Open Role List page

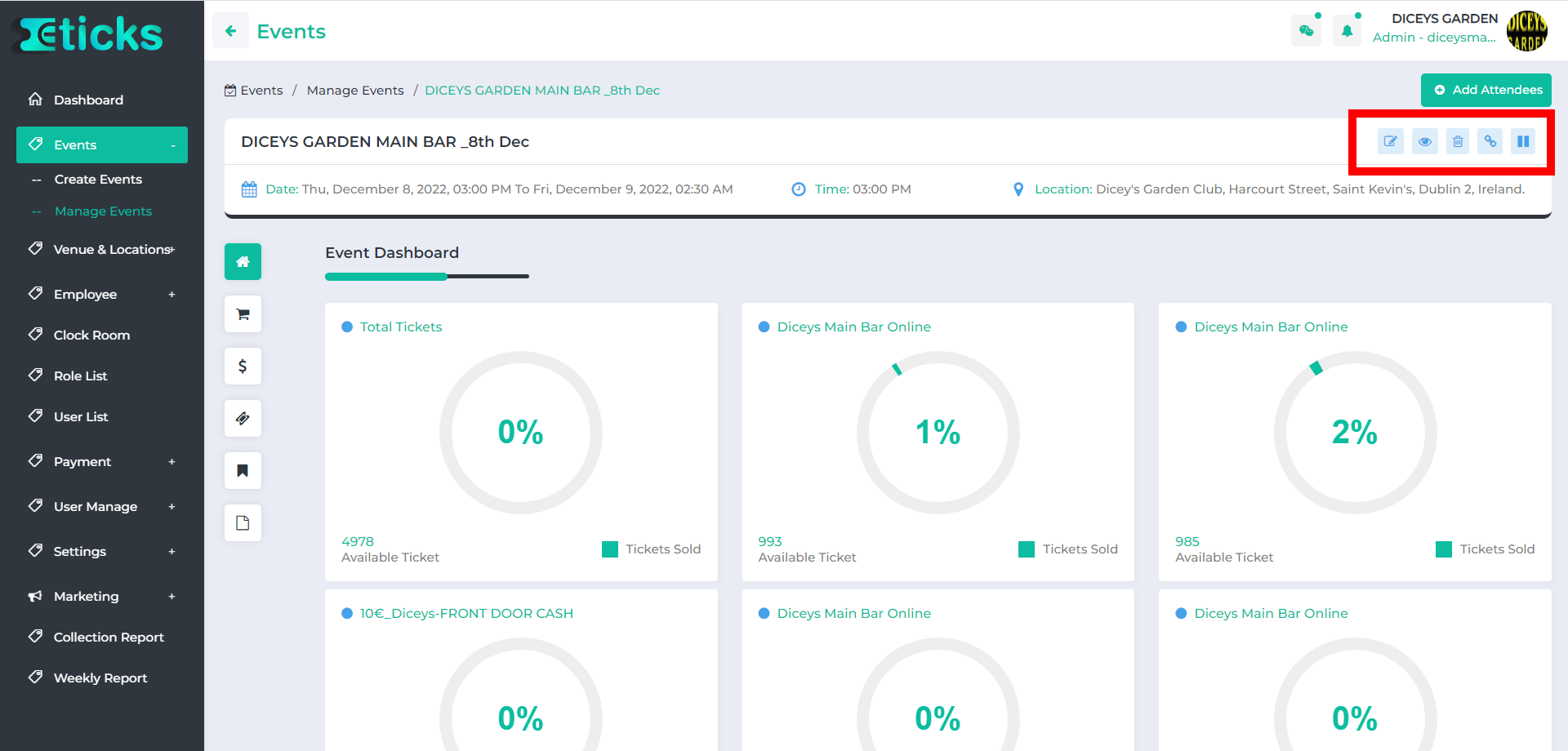coord(80,375)
